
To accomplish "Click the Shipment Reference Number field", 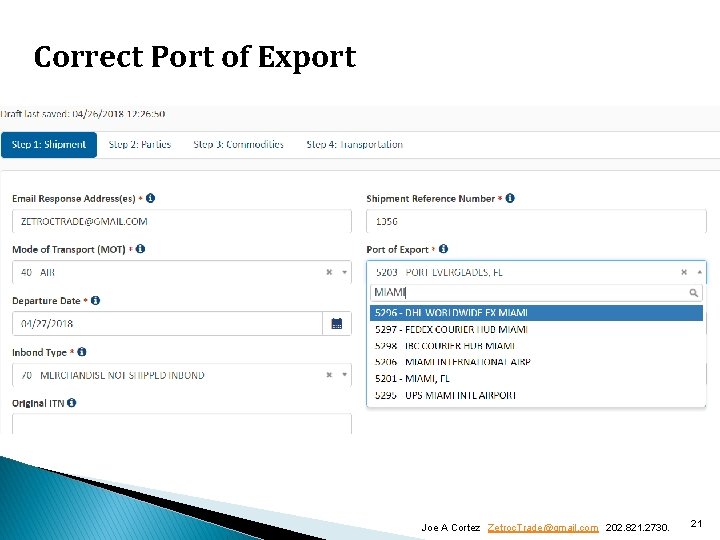I will [536, 221].
